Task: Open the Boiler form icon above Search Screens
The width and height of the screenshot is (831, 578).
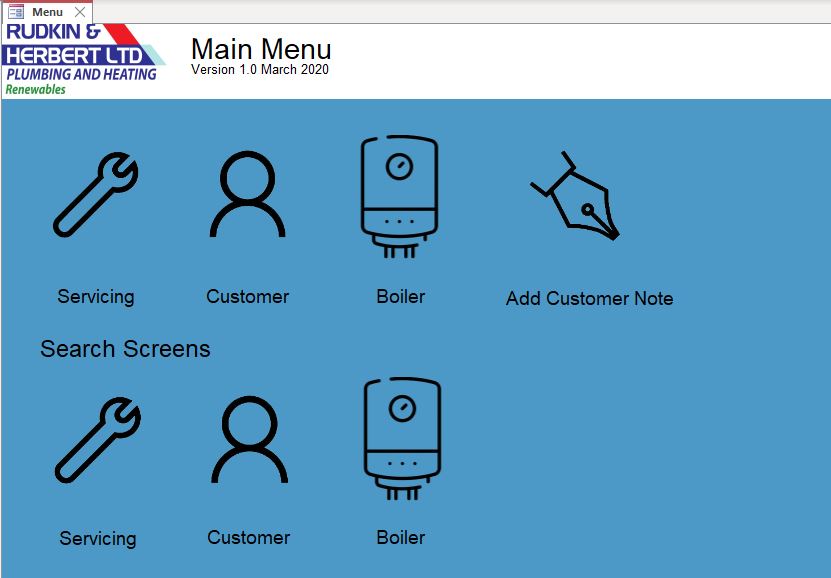Action: [400, 197]
